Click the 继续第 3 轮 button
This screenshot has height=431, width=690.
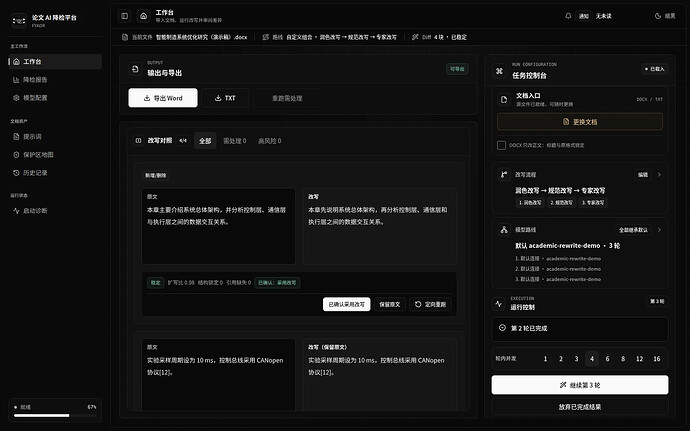(580, 385)
